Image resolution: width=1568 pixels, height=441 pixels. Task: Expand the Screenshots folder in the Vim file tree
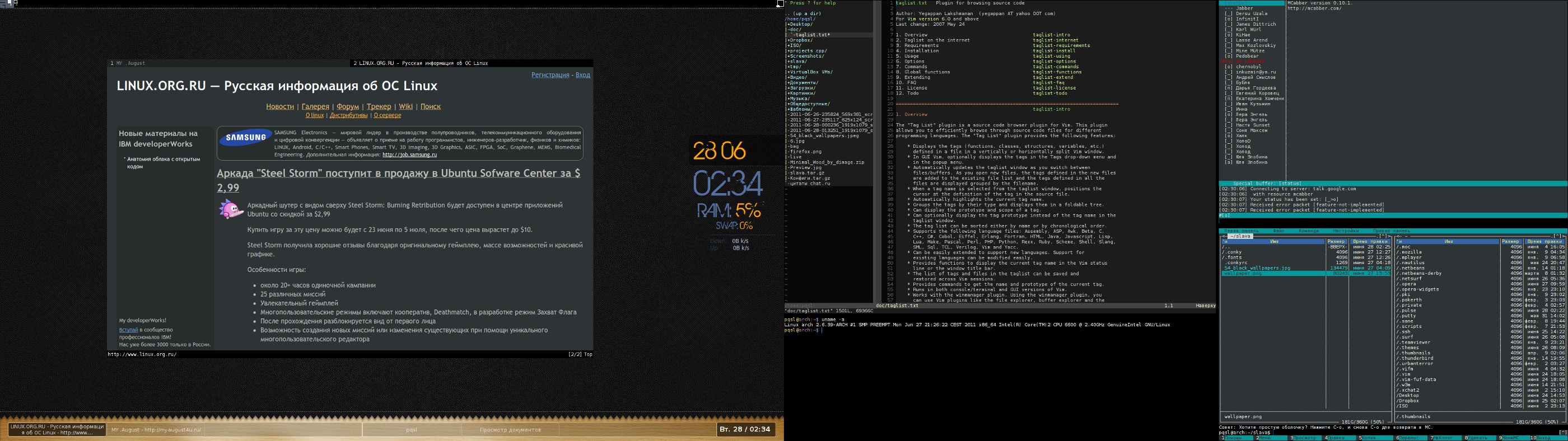tap(805, 56)
